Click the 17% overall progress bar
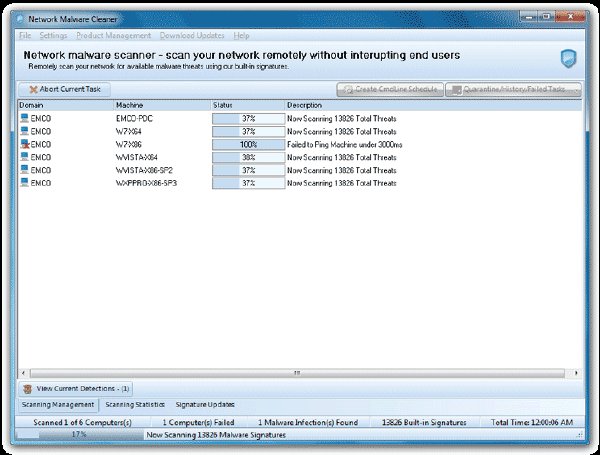Image resolution: width=600 pixels, height=455 pixels. tap(80, 435)
